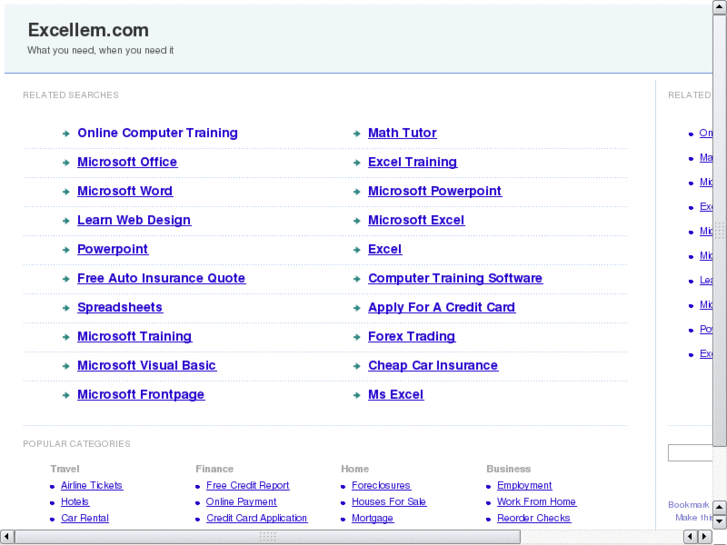Open Free Auto Insurance Quote link
Screen dimensions: 727x545
[x=161, y=278]
